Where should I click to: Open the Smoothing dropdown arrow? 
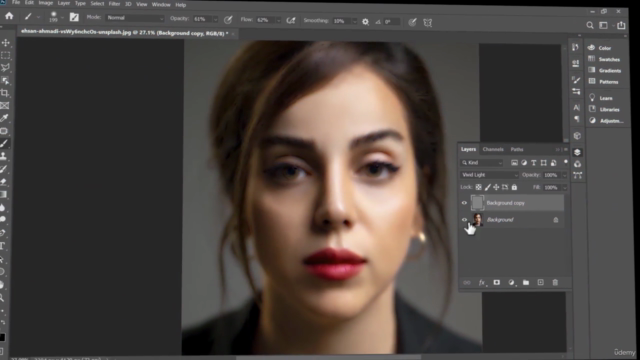tap(354, 22)
